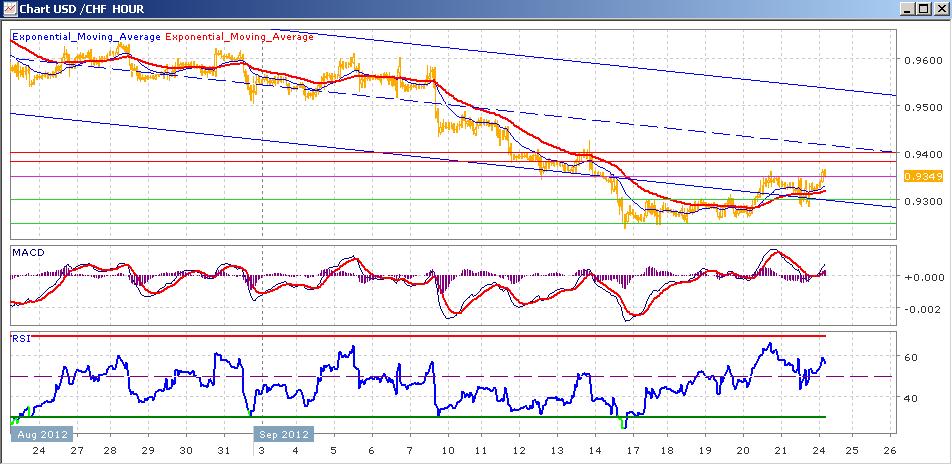Image resolution: width=952 pixels, height=465 pixels.
Task: Minimize the Chart USD/CHF window
Action: [x=907, y=8]
